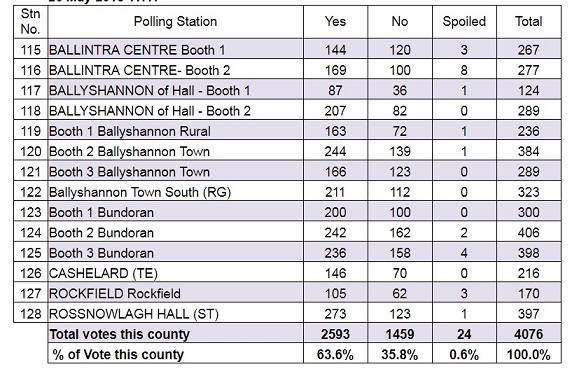Select the No total value 1459

[400, 334]
